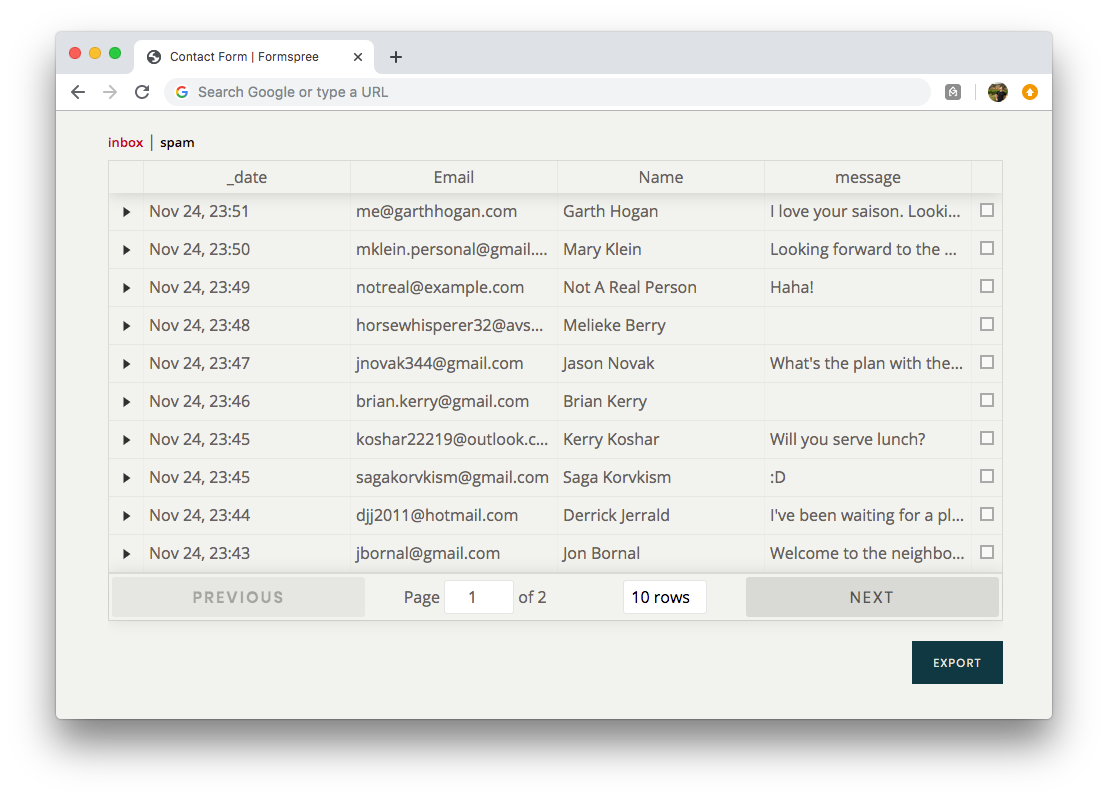Click the grayed forward arrow
Image resolution: width=1108 pixels, height=799 pixels.
(110, 91)
